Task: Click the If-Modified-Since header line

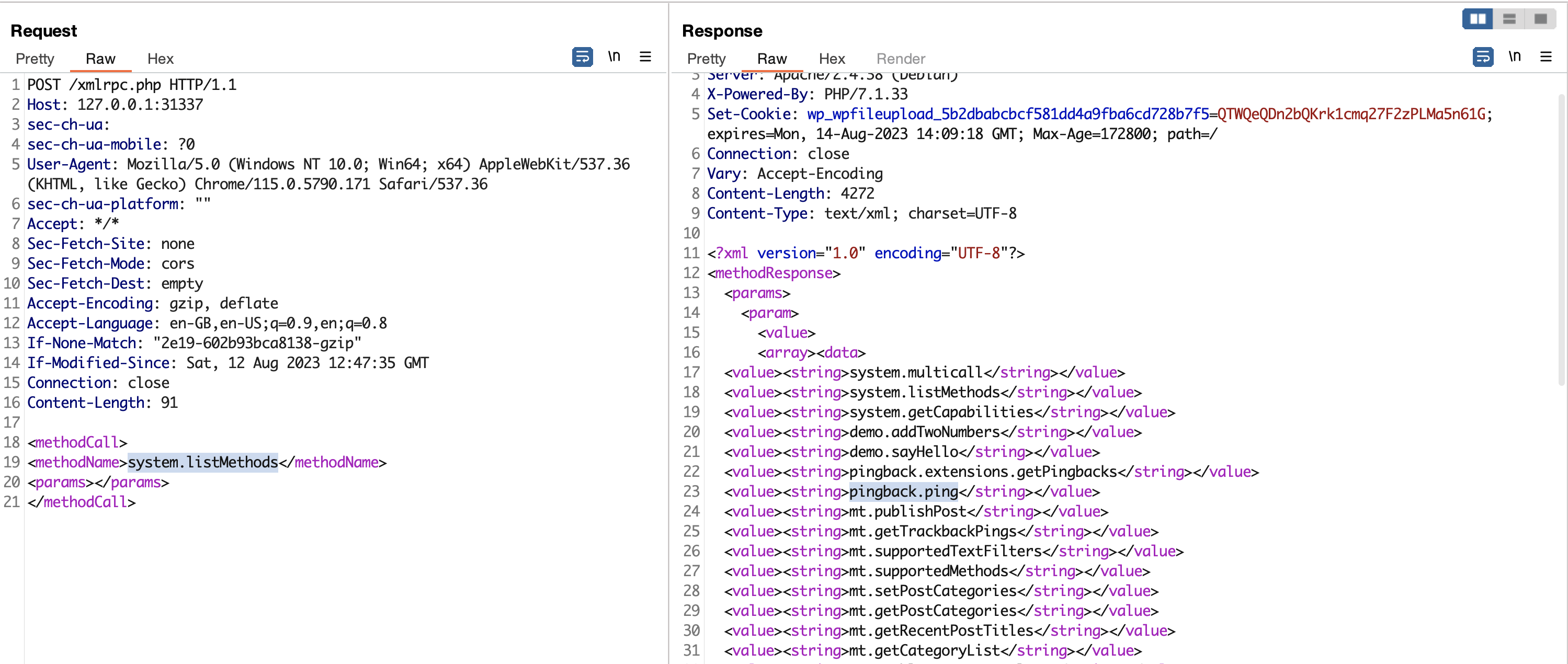Action: click(228, 363)
